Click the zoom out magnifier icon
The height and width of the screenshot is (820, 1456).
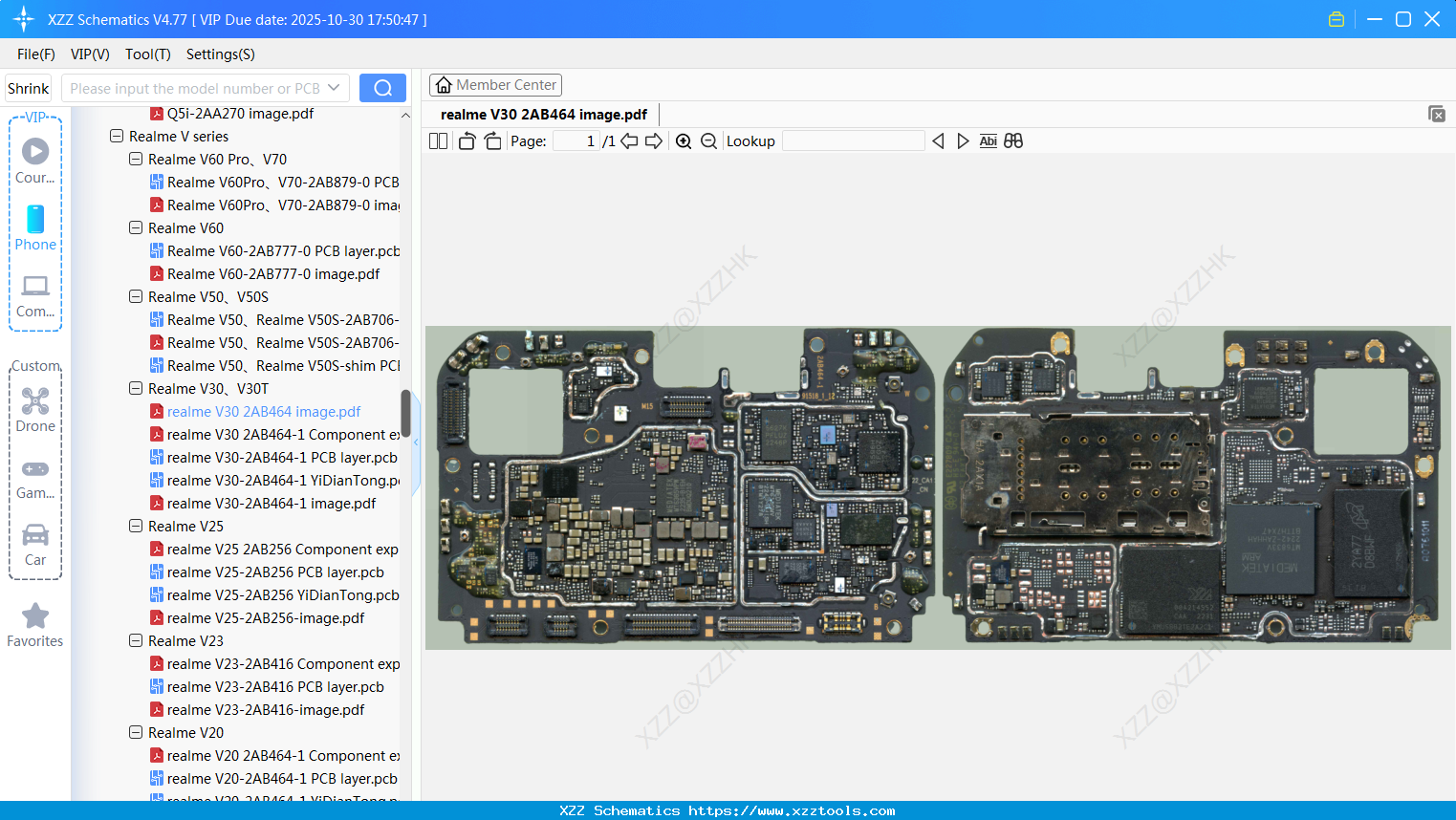(x=708, y=141)
